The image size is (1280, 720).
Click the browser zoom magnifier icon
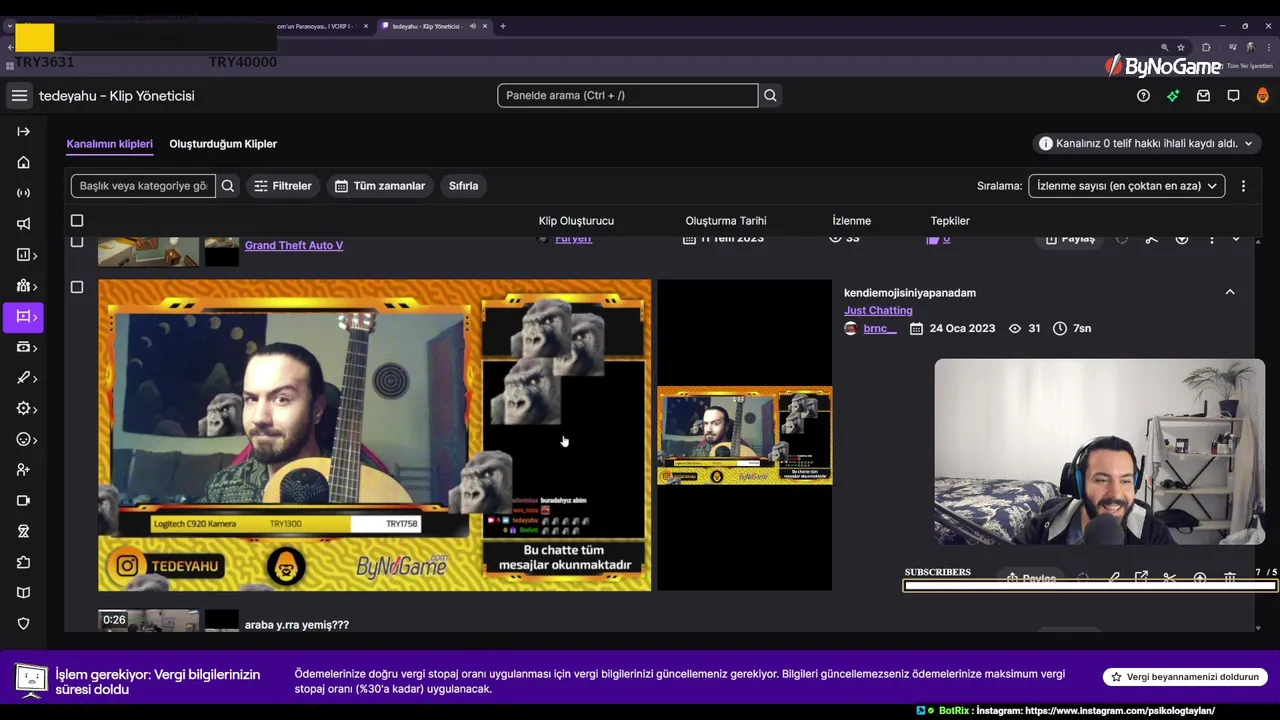click(x=1164, y=47)
